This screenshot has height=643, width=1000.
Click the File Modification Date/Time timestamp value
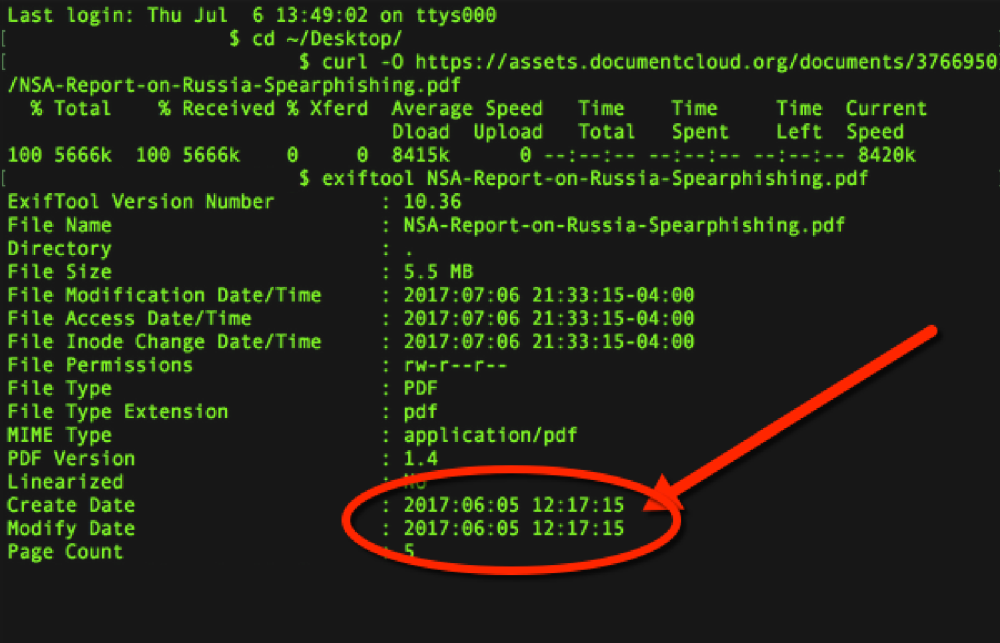(549, 295)
